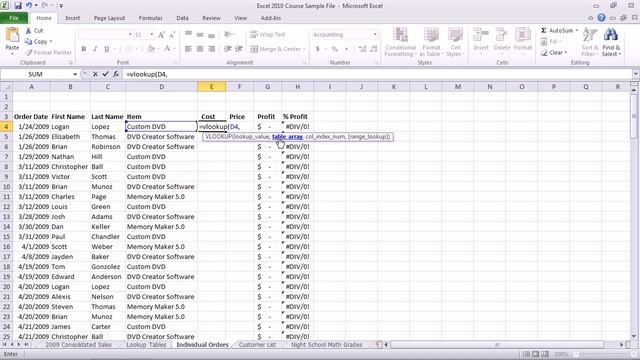The height and width of the screenshot is (360, 640).
Task: Click the AutoSum sigma icon
Action: tap(544, 31)
